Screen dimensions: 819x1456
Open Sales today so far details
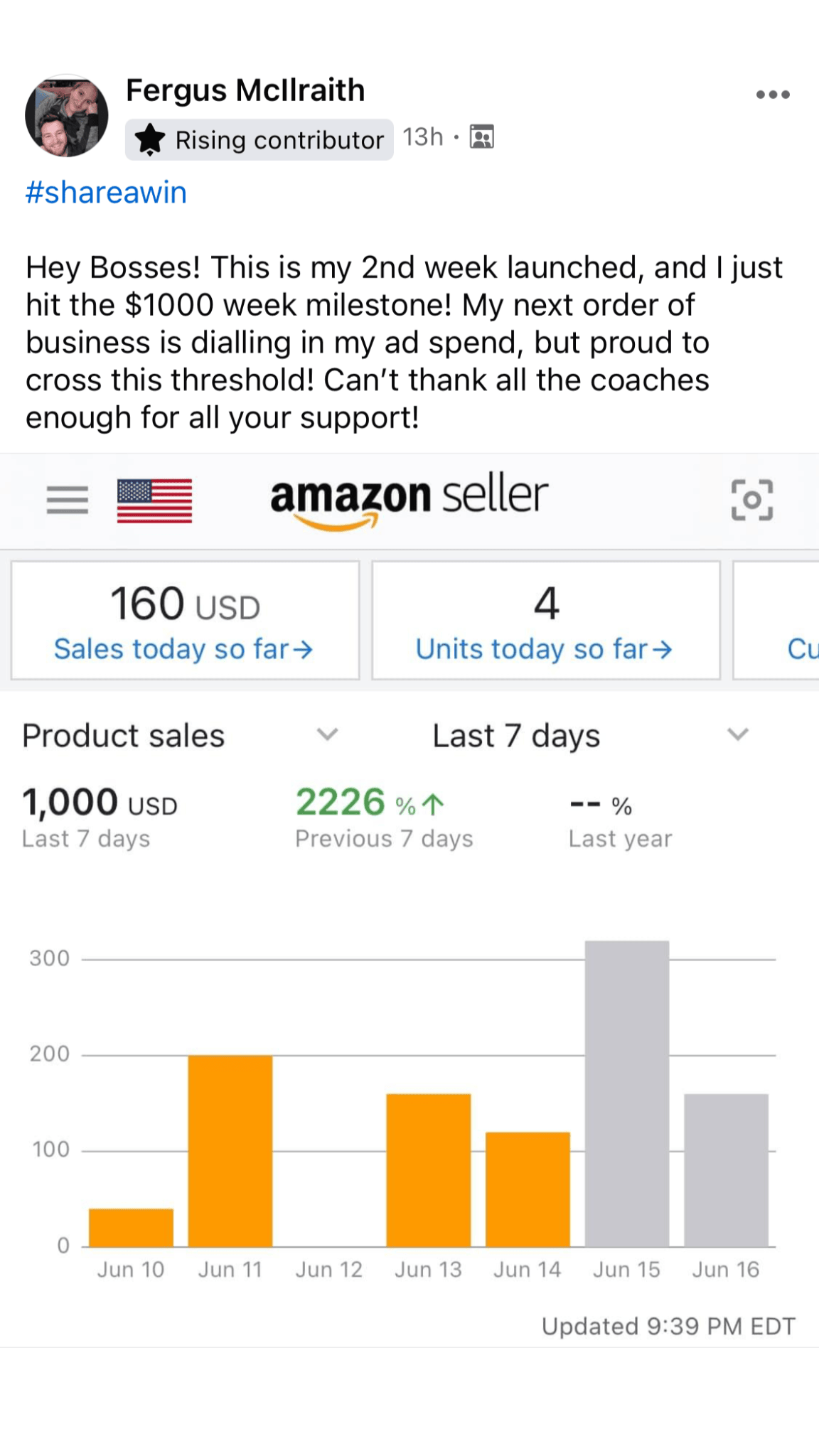[184, 649]
